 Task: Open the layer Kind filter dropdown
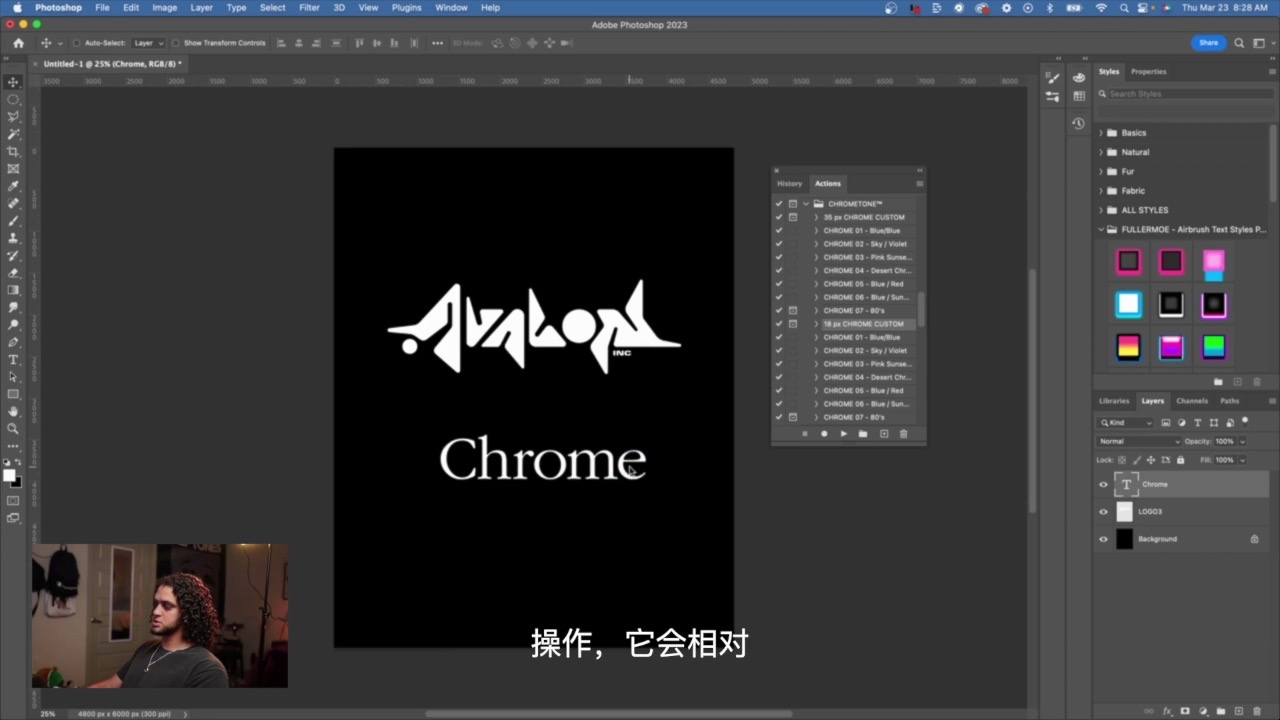[x=1126, y=423]
